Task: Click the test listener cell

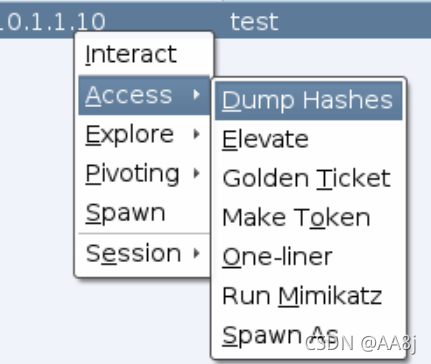Action: [x=254, y=22]
